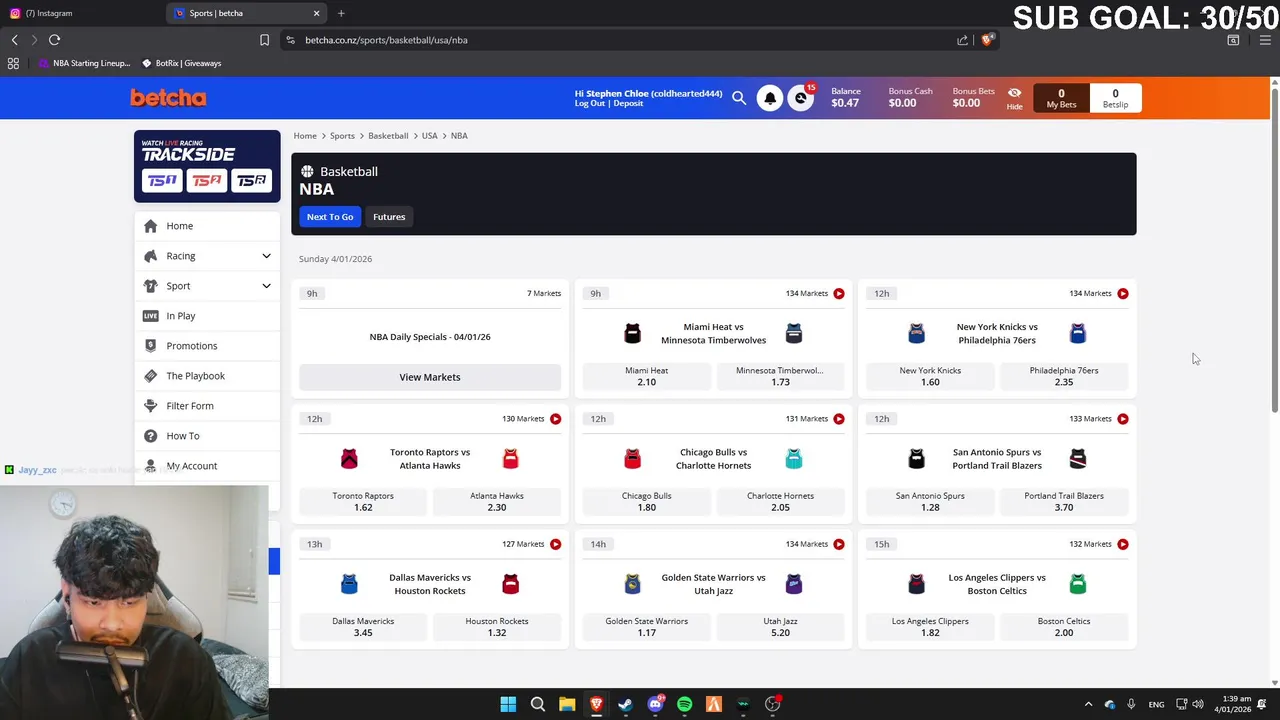Bet on Houston Rockets at 1.32
The image size is (1280, 720).
tap(497, 626)
